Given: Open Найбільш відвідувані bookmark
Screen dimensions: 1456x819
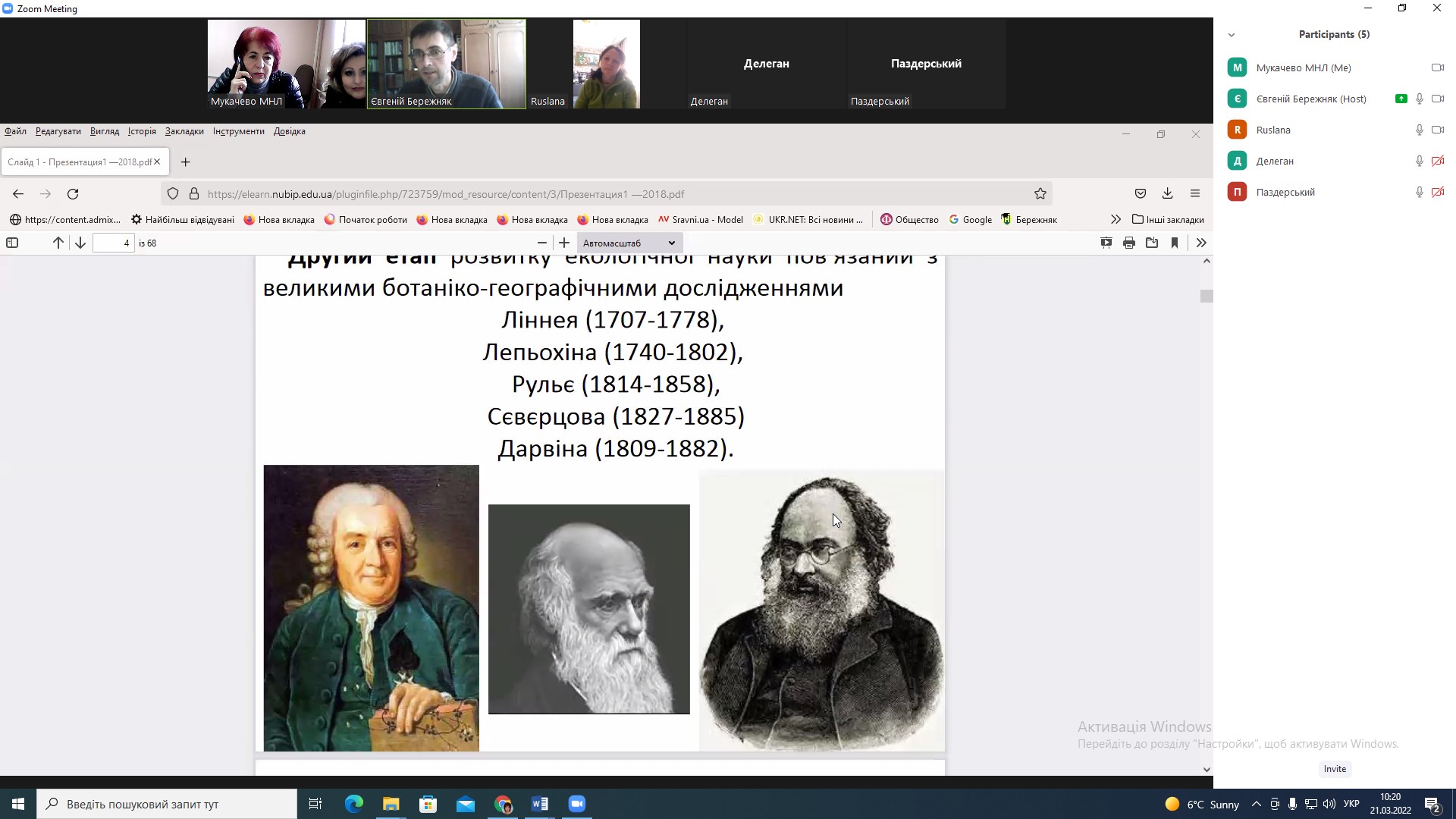Looking at the screenshot, I should [x=183, y=220].
